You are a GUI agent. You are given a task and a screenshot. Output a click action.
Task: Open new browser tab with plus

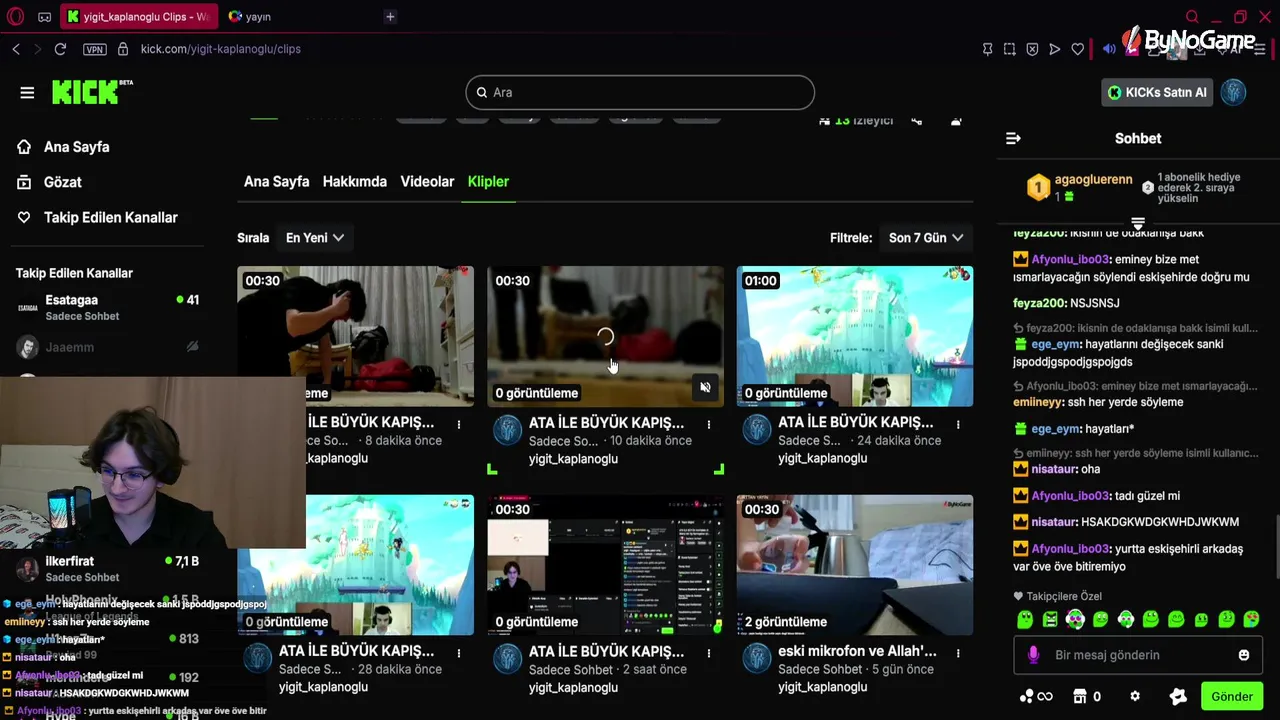tap(390, 17)
